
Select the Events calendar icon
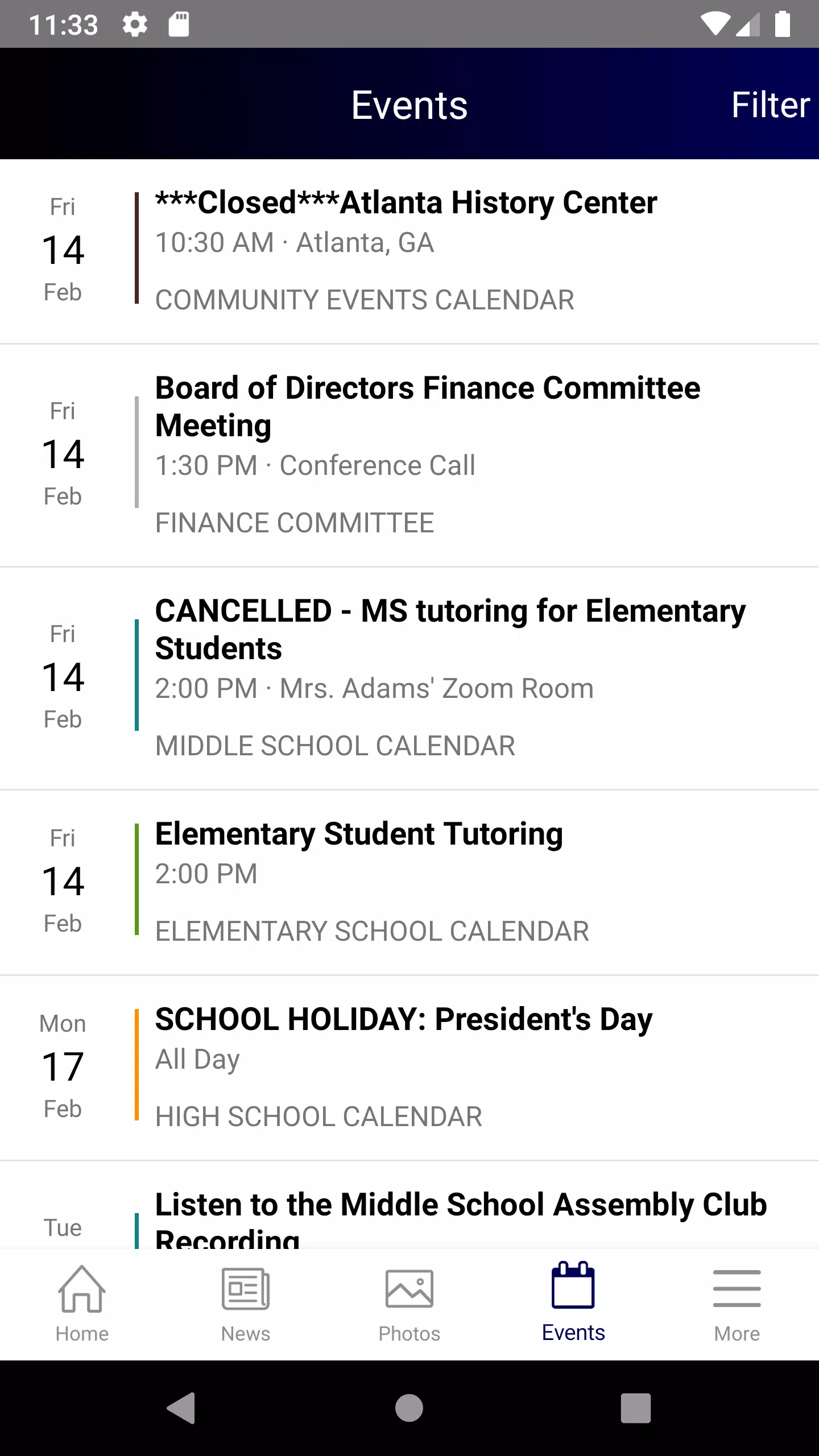pos(573,1285)
